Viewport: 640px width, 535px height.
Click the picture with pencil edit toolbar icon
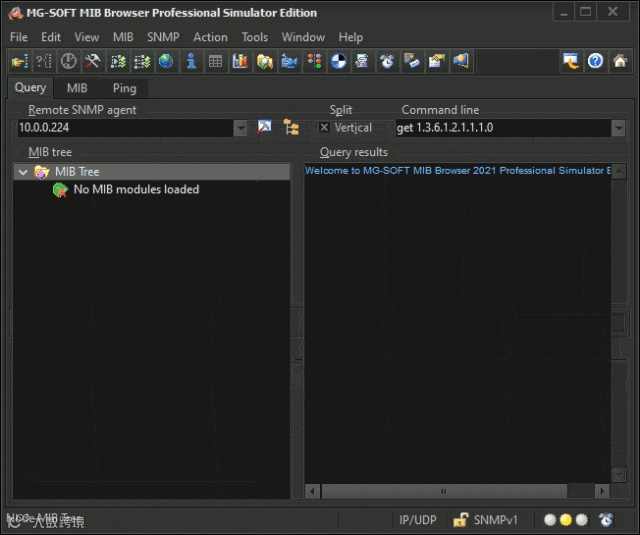pyautogui.click(x=436, y=61)
